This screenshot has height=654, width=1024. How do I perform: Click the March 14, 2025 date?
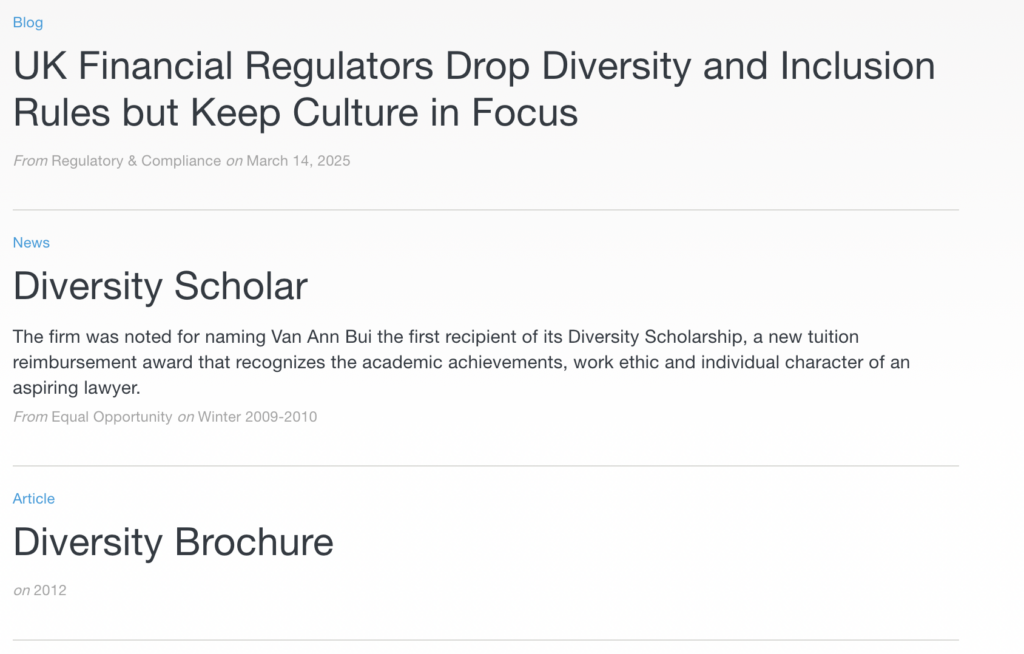298,161
